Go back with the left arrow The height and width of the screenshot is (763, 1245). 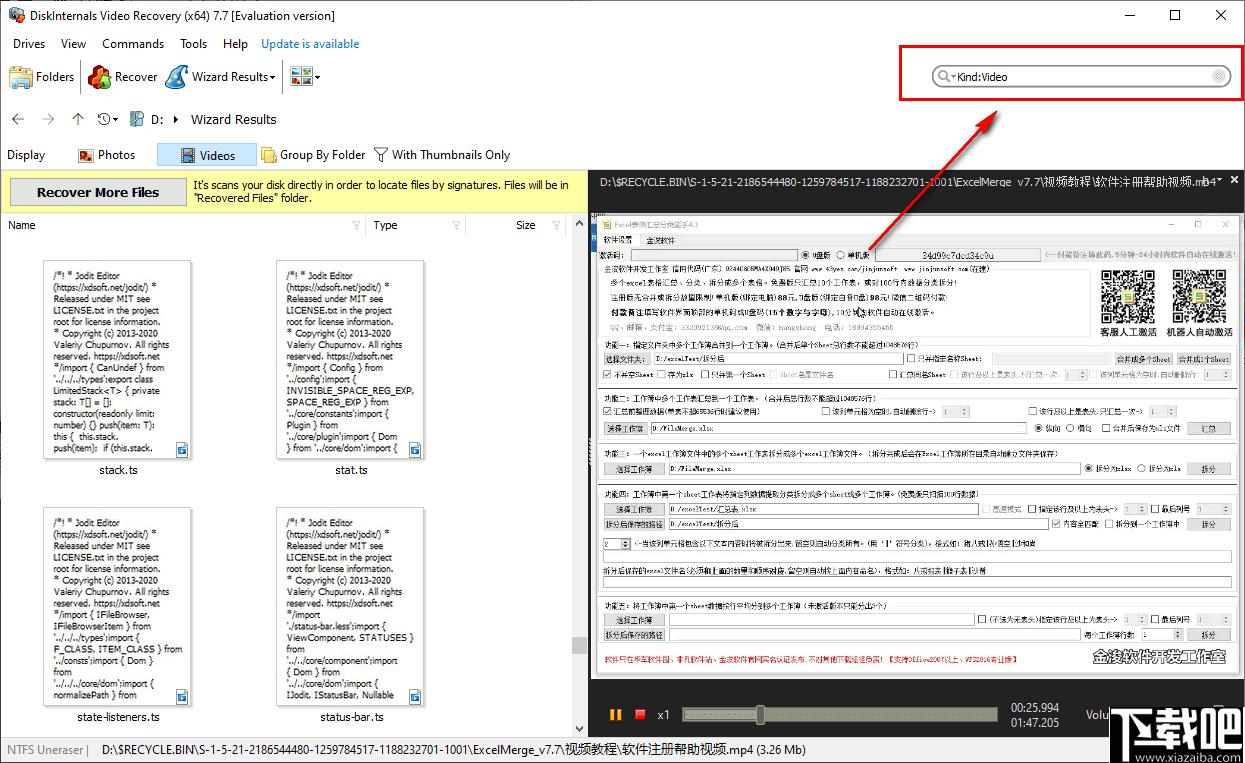click(x=18, y=119)
